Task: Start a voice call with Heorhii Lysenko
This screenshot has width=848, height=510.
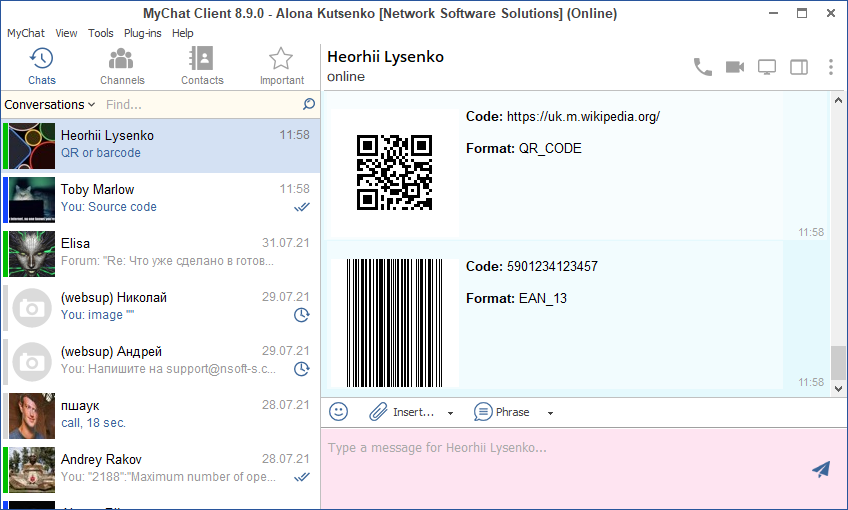Action: click(703, 67)
